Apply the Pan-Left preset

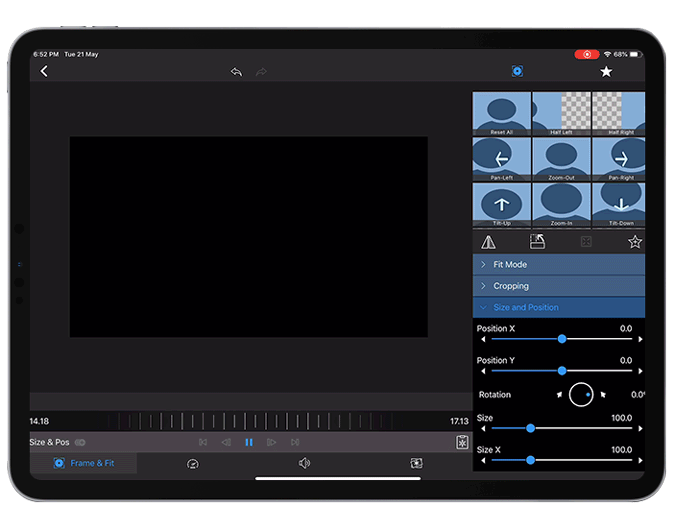point(502,159)
